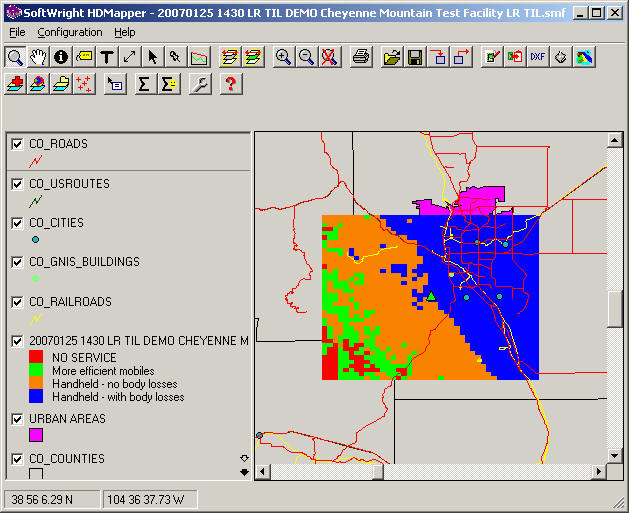Click the red scattered points icon
This screenshot has width=629, height=513.
point(84,84)
